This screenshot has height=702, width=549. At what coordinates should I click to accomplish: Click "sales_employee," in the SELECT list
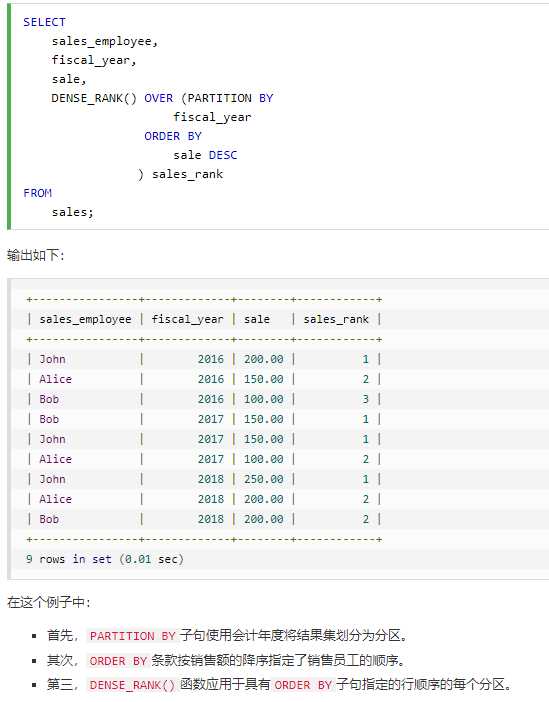point(104,41)
